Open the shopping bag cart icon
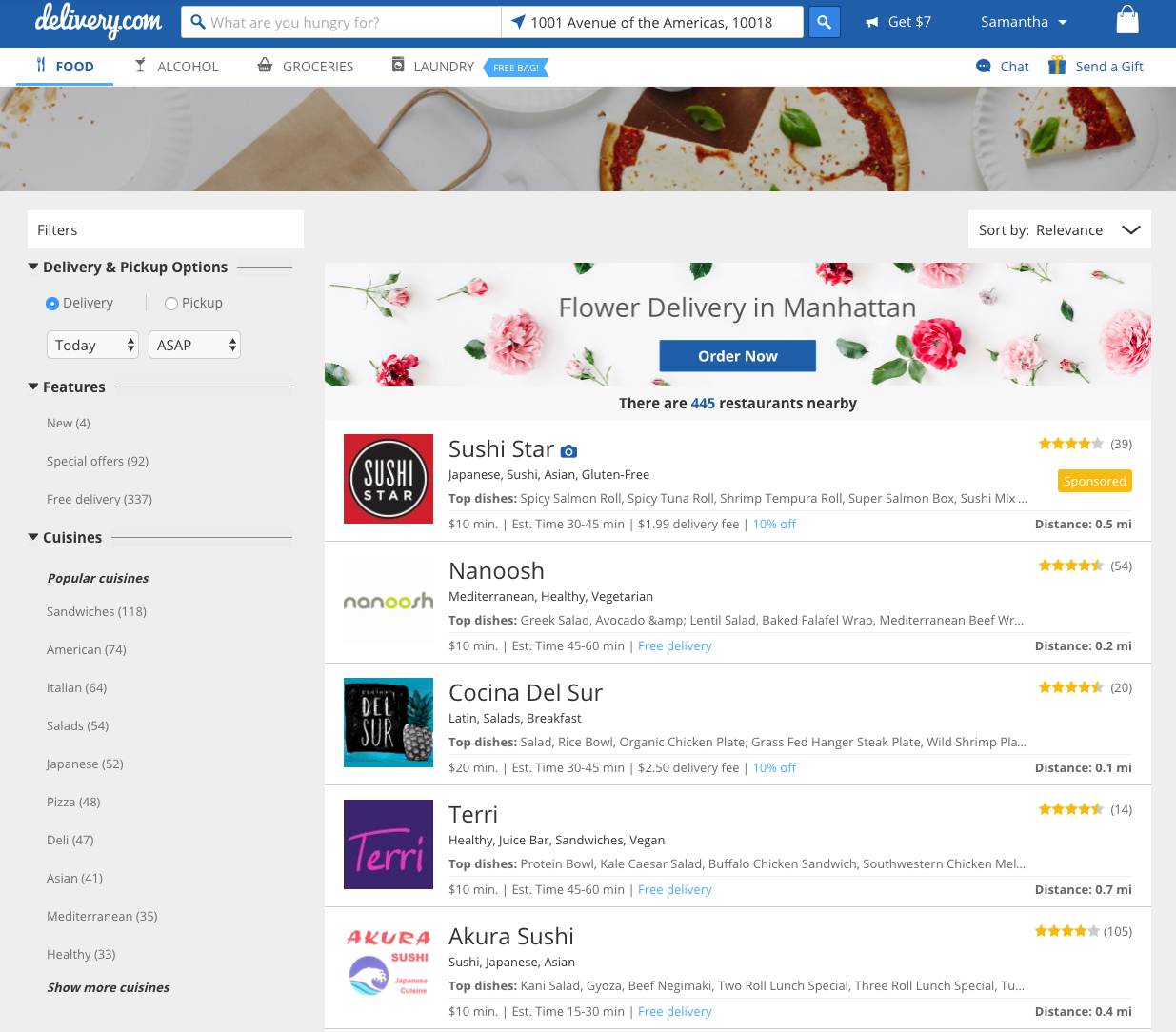Screen dimensions: 1176x1032 (x=1127, y=20)
